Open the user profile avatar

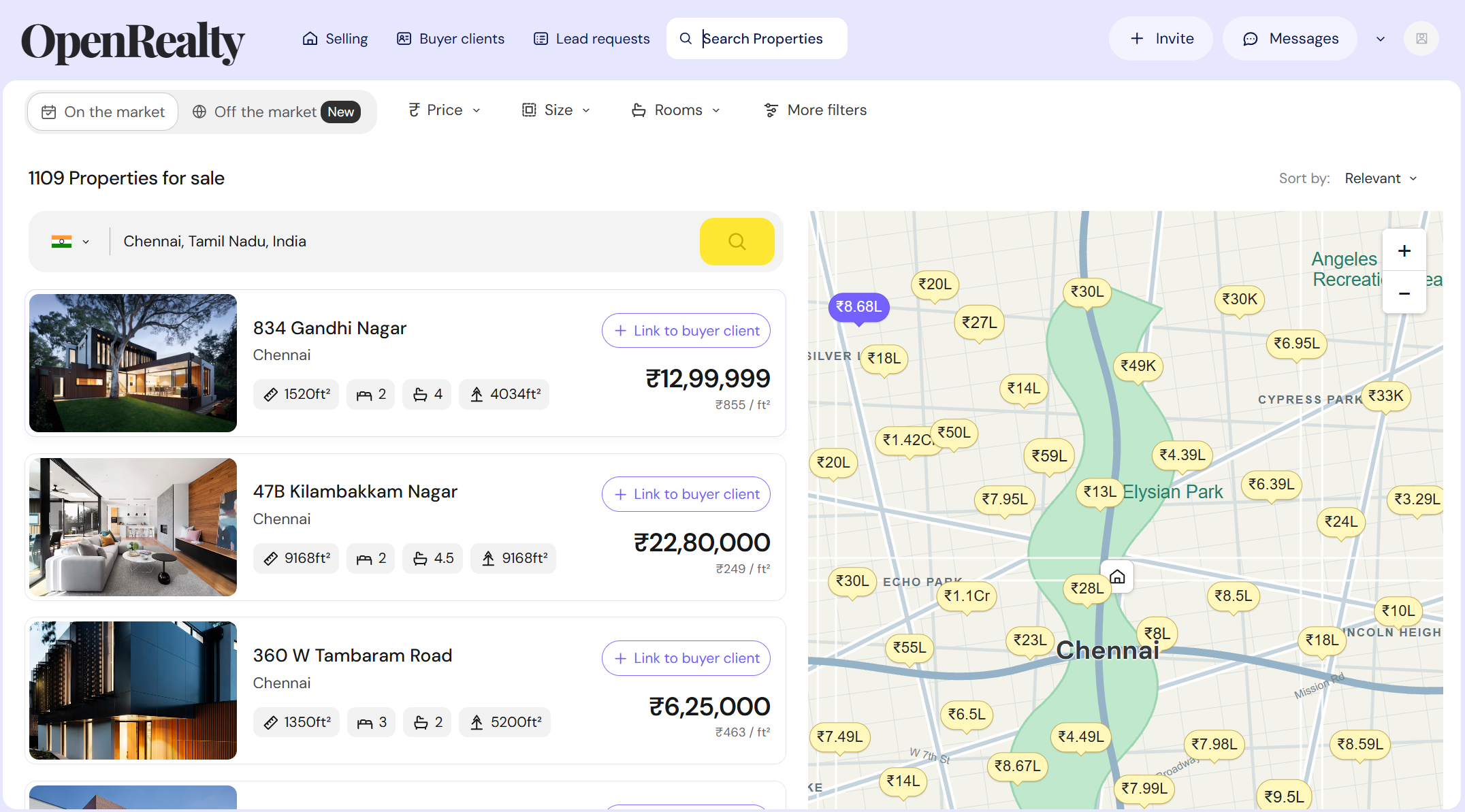1421,39
